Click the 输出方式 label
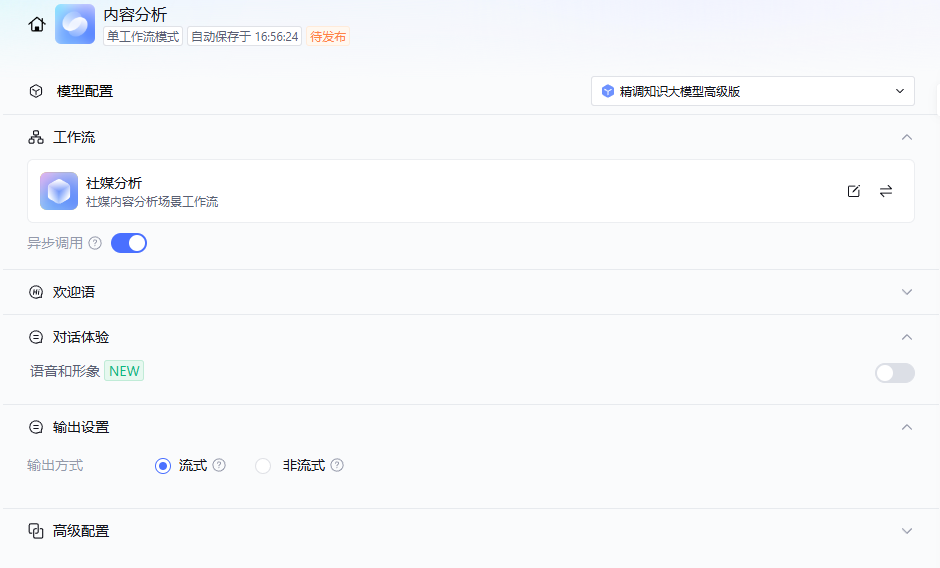This screenshot has height=568, width=940. coord(55,465)
